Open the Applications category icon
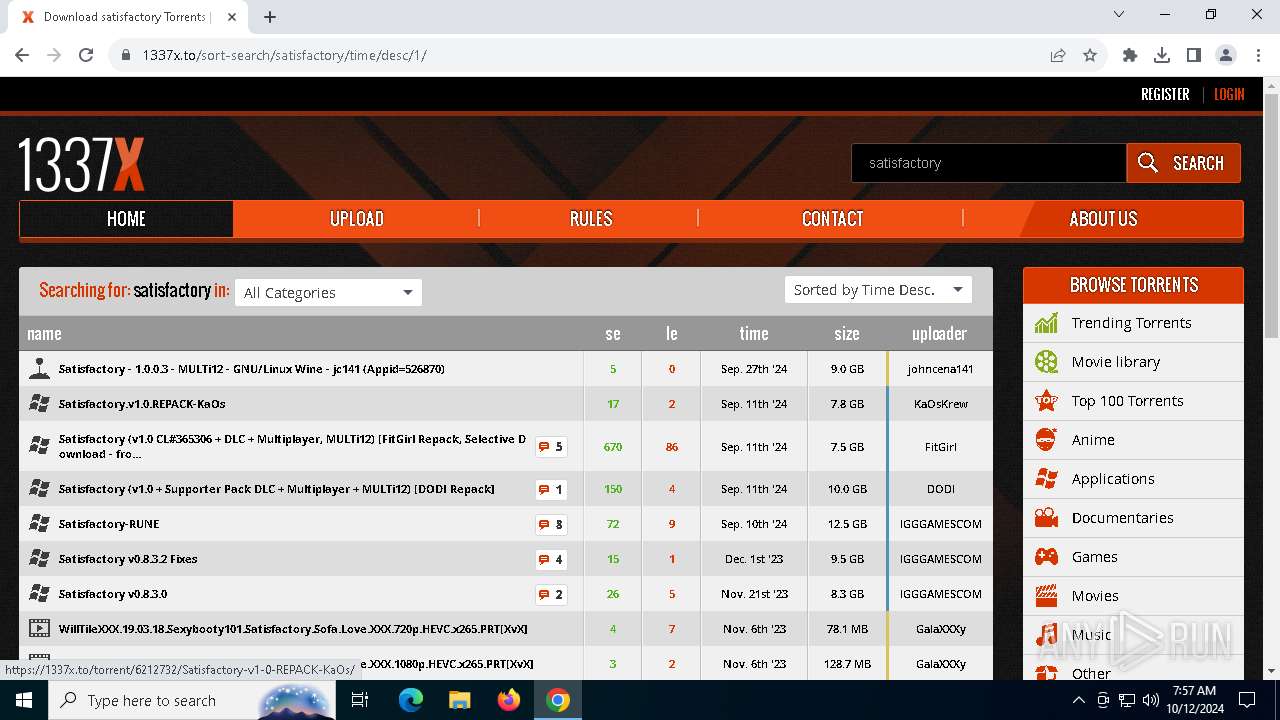This screenshot has height=720, width=1280. pos(1046,479)
